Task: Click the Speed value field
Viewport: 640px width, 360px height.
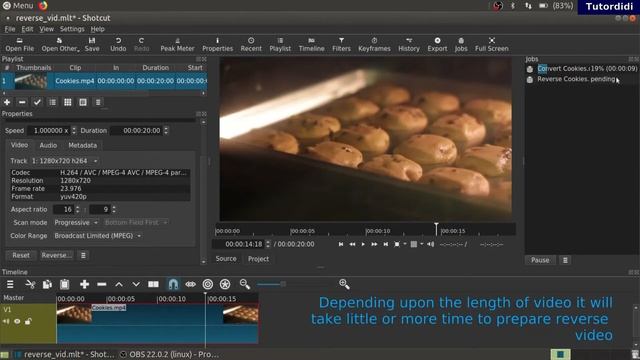Action: click(x=49, y=131)
